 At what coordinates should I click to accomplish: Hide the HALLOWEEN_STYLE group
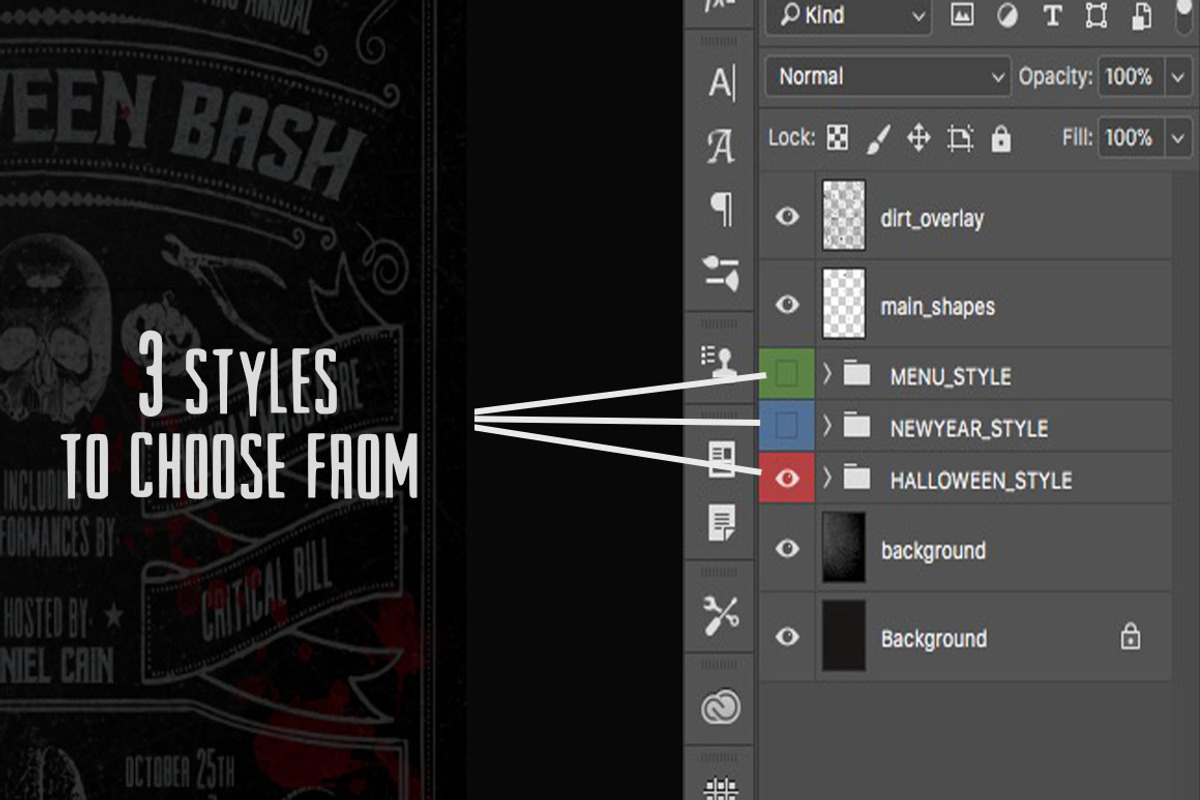click(x=788, y=478)
